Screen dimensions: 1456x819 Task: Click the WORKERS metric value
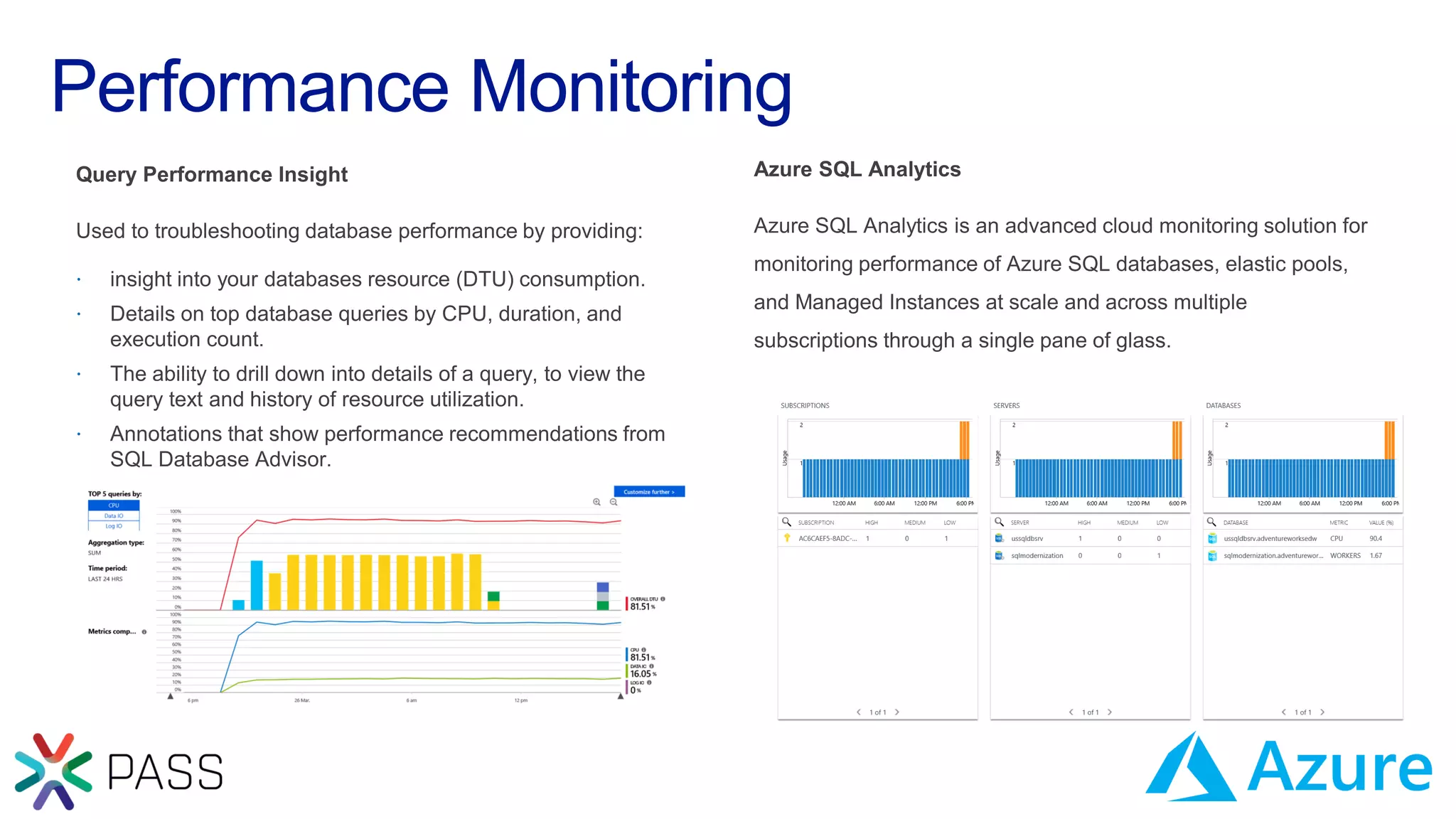(x=1345, y=556)
